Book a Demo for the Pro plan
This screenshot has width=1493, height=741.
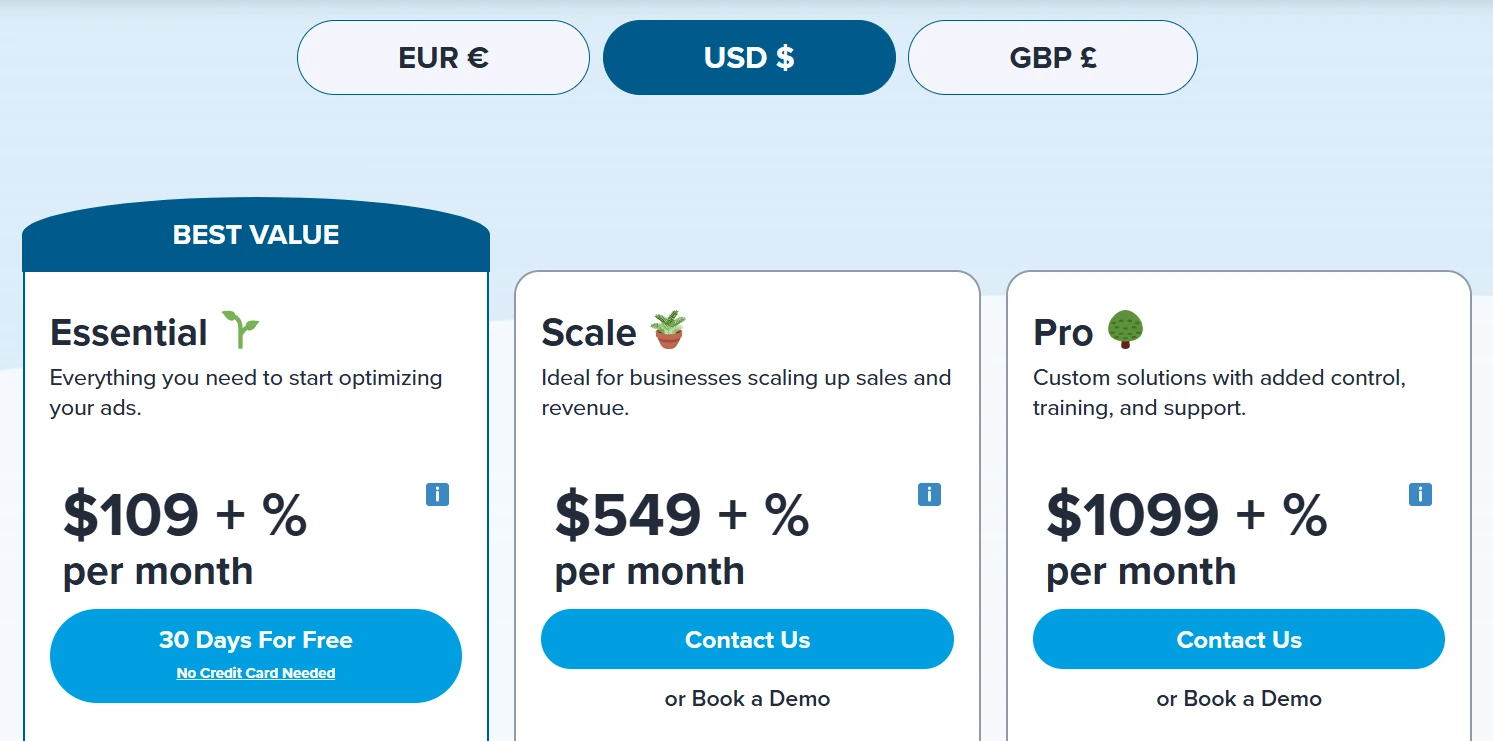click(1238, 699)
